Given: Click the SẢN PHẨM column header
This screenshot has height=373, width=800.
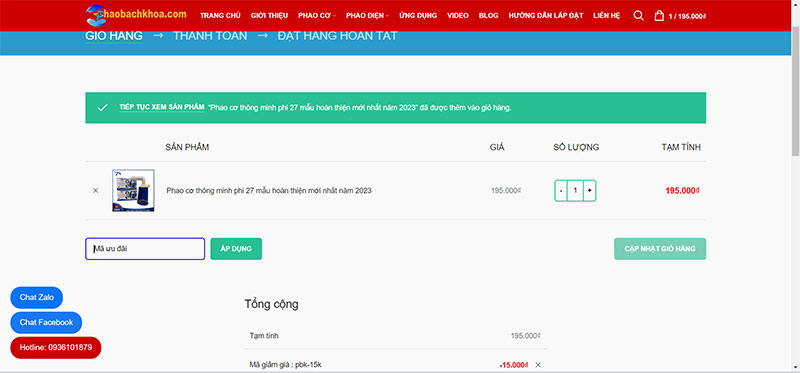Looking at the screenshot, I should click(187, 147).
